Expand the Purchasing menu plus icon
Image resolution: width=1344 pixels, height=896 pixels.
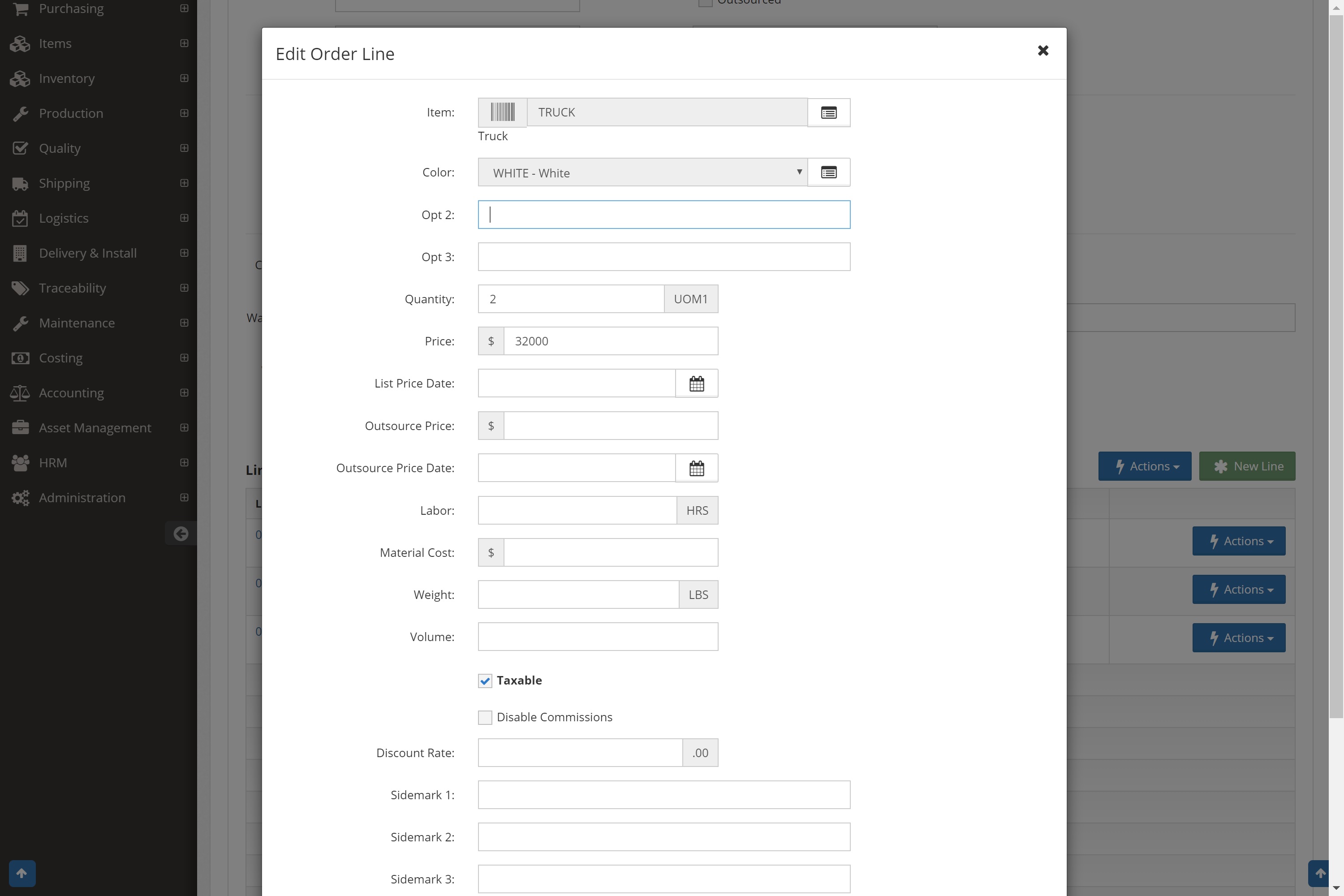coord(184,9)
